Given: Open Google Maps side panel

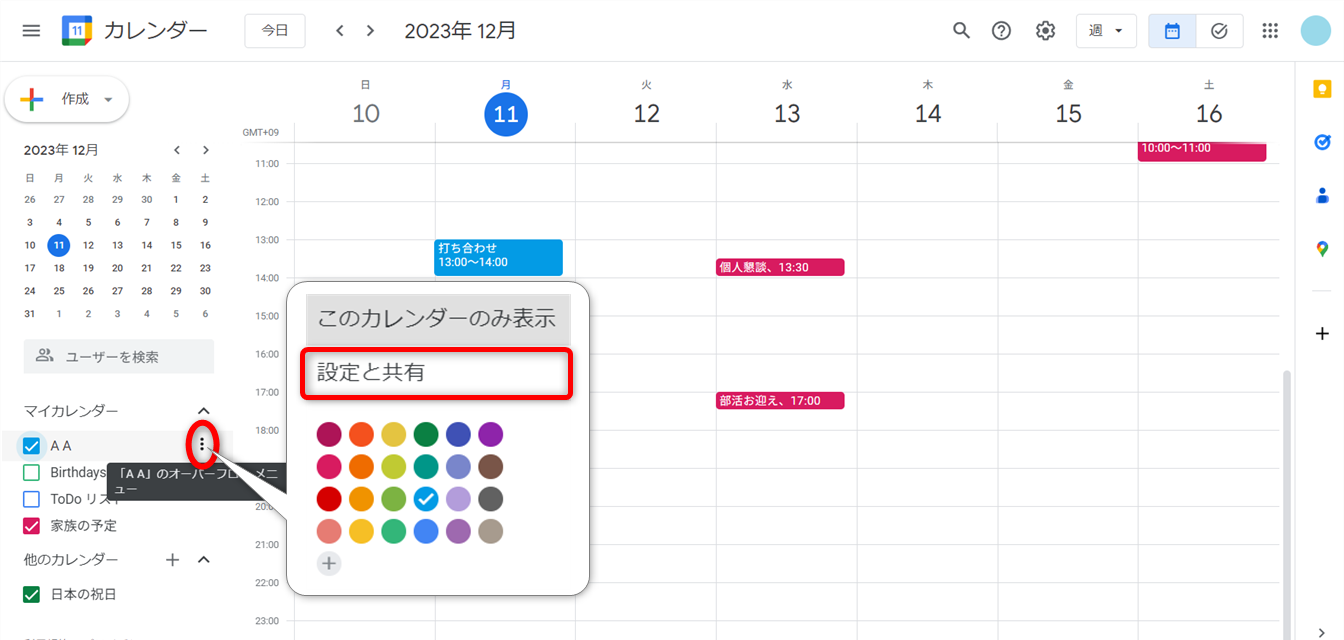Looking at the screenshot, I should 1322,249.
